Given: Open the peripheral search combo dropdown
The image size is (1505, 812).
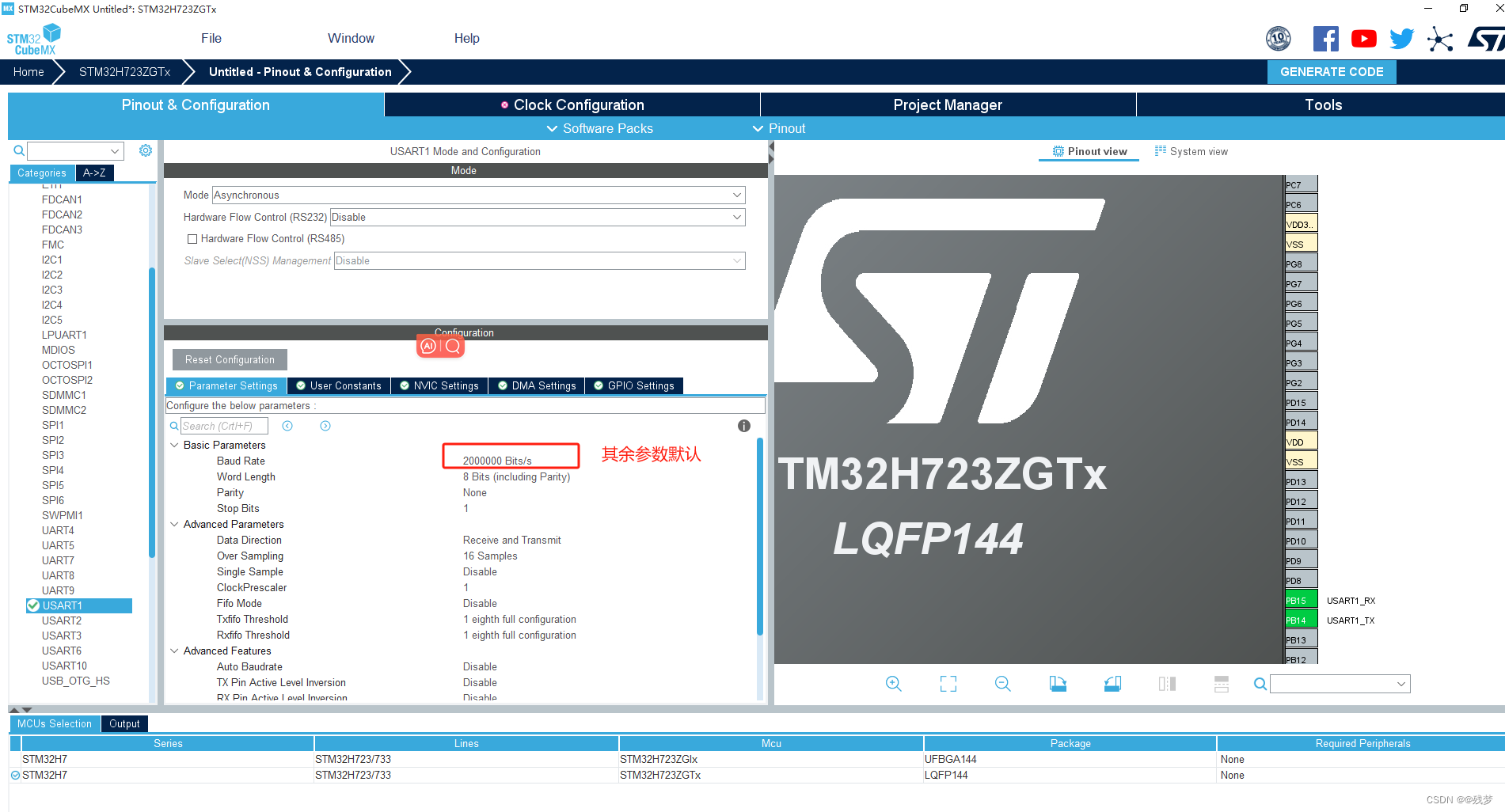Looking at the screenshot, I should [115, 151].
